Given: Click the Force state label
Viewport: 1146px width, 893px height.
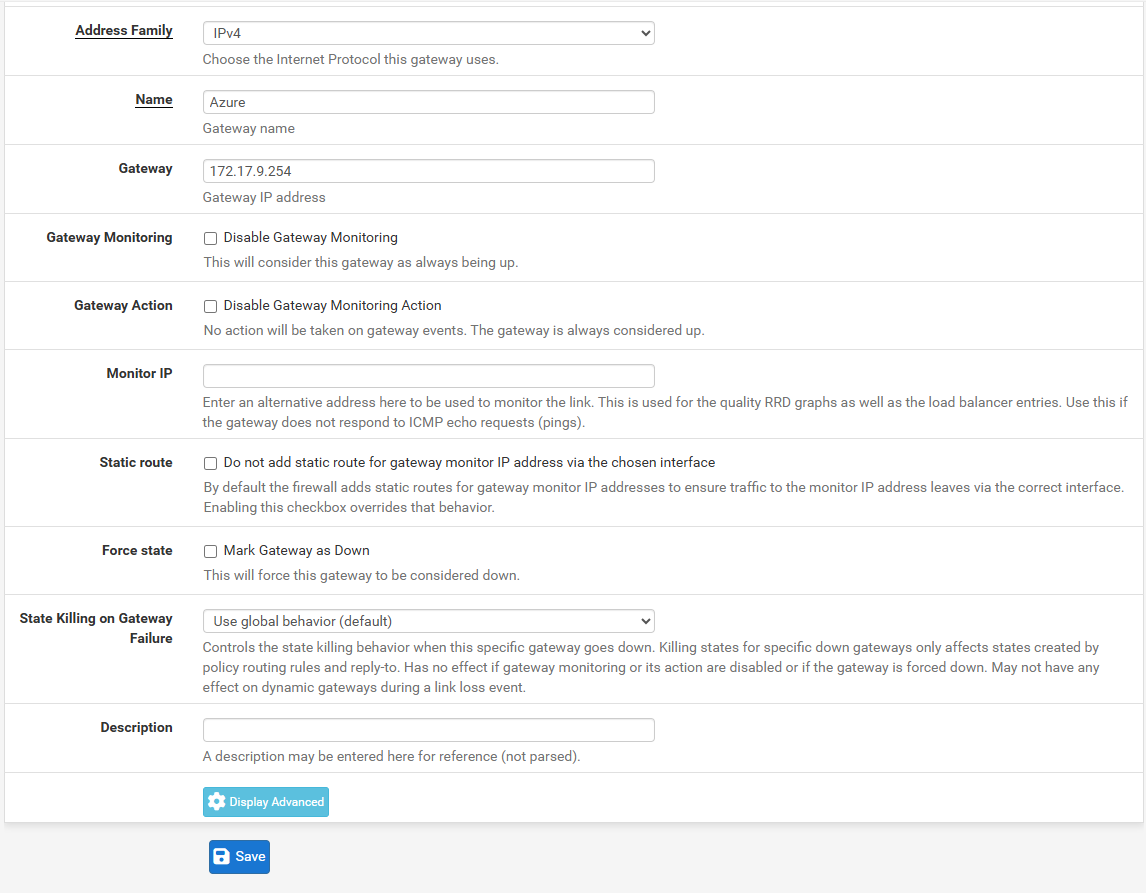Looking at the screenshot, I should point(137,550).
